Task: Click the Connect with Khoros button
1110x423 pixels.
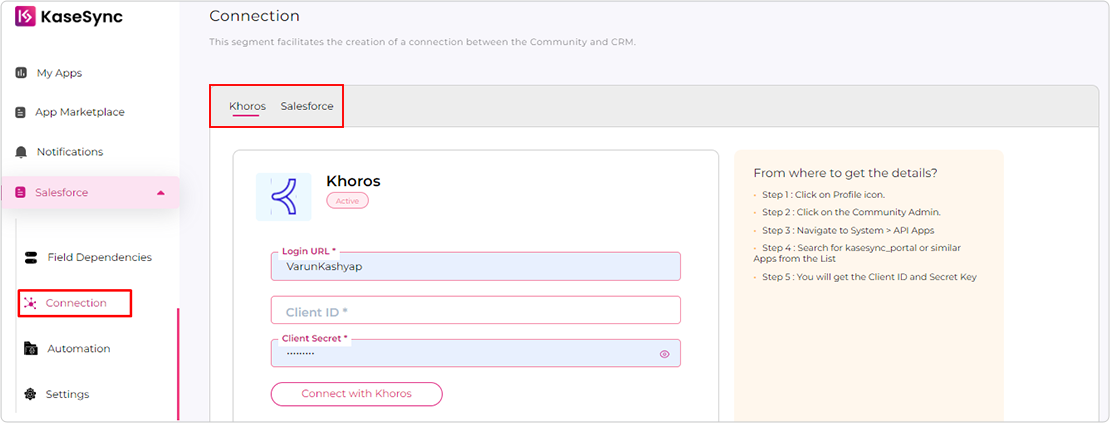Action: [356, 394]
